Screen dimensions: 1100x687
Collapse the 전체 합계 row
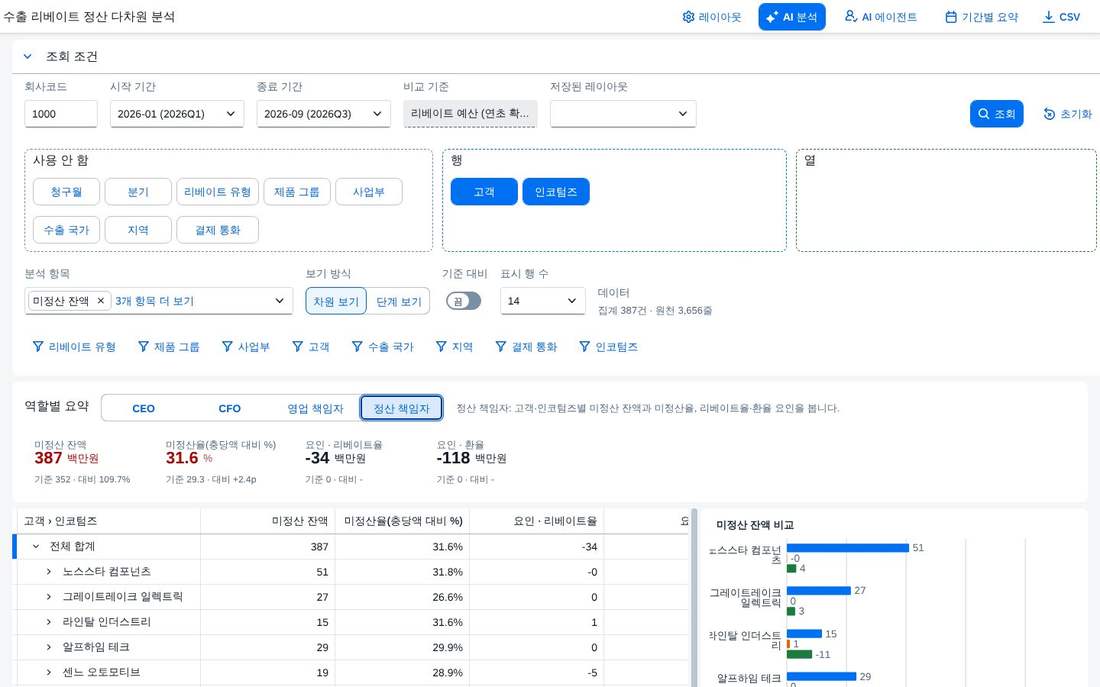tap(36, 546)
